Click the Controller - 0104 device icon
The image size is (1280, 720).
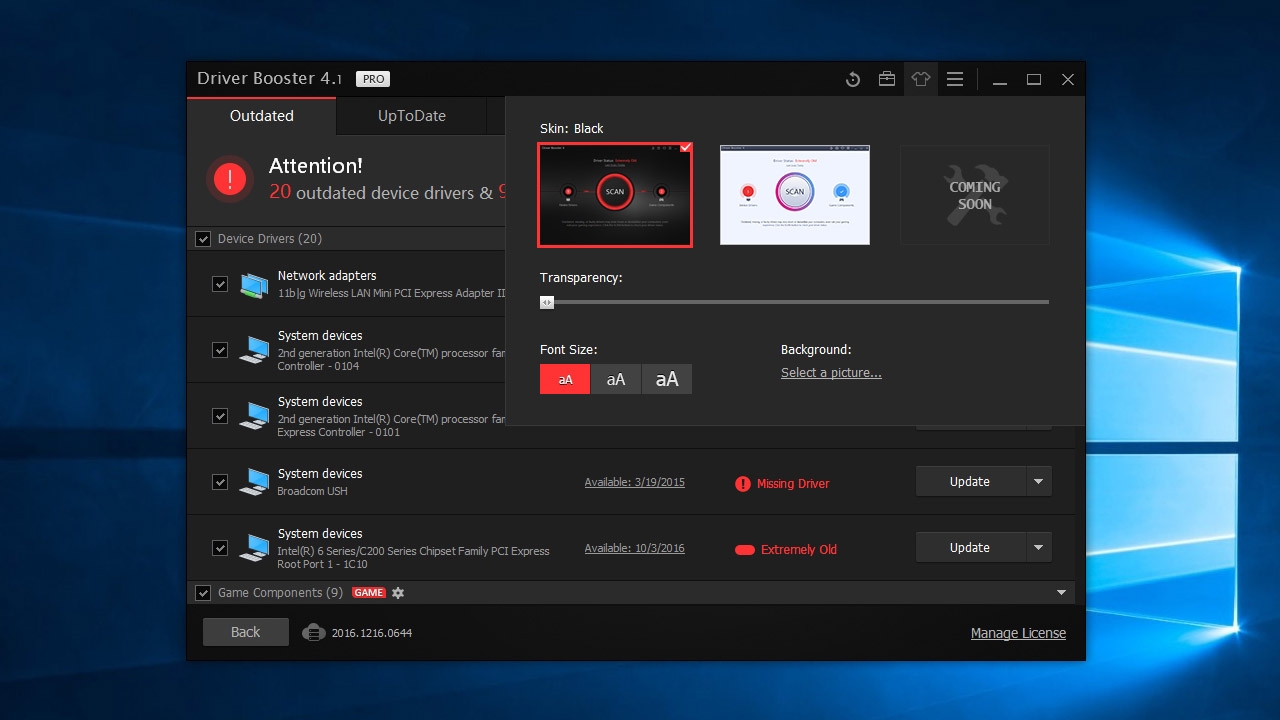pyautogui.click(x=254, y=350)
